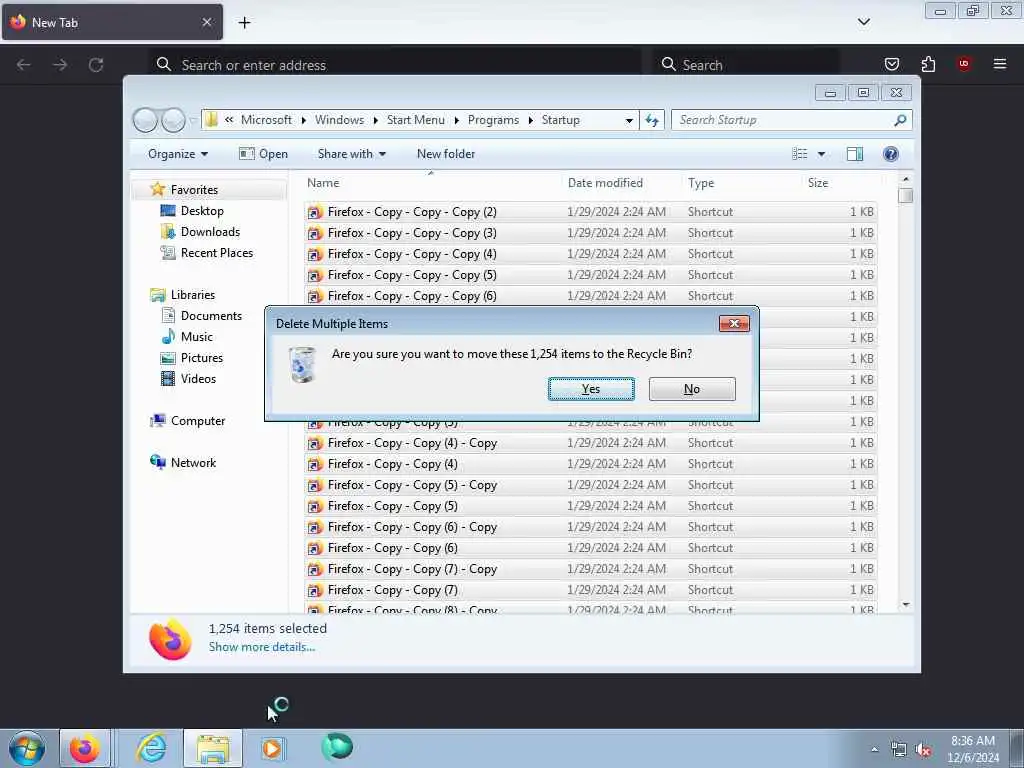Open the Explorer help icon
This screenshot has width=1024, height=768.
coord(890,154)
